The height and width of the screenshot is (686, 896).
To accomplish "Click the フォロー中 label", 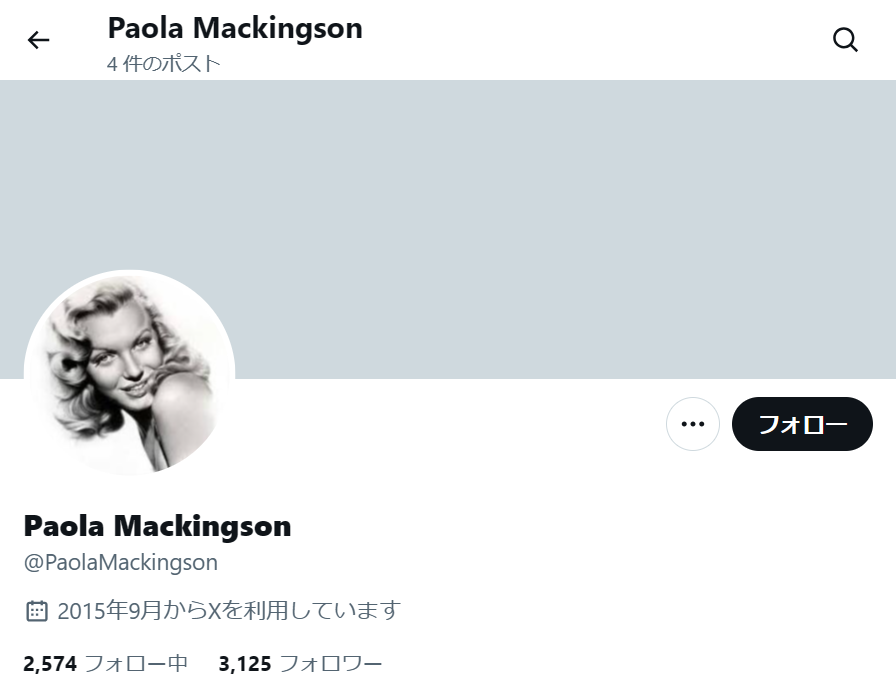I will click(136, 664).
